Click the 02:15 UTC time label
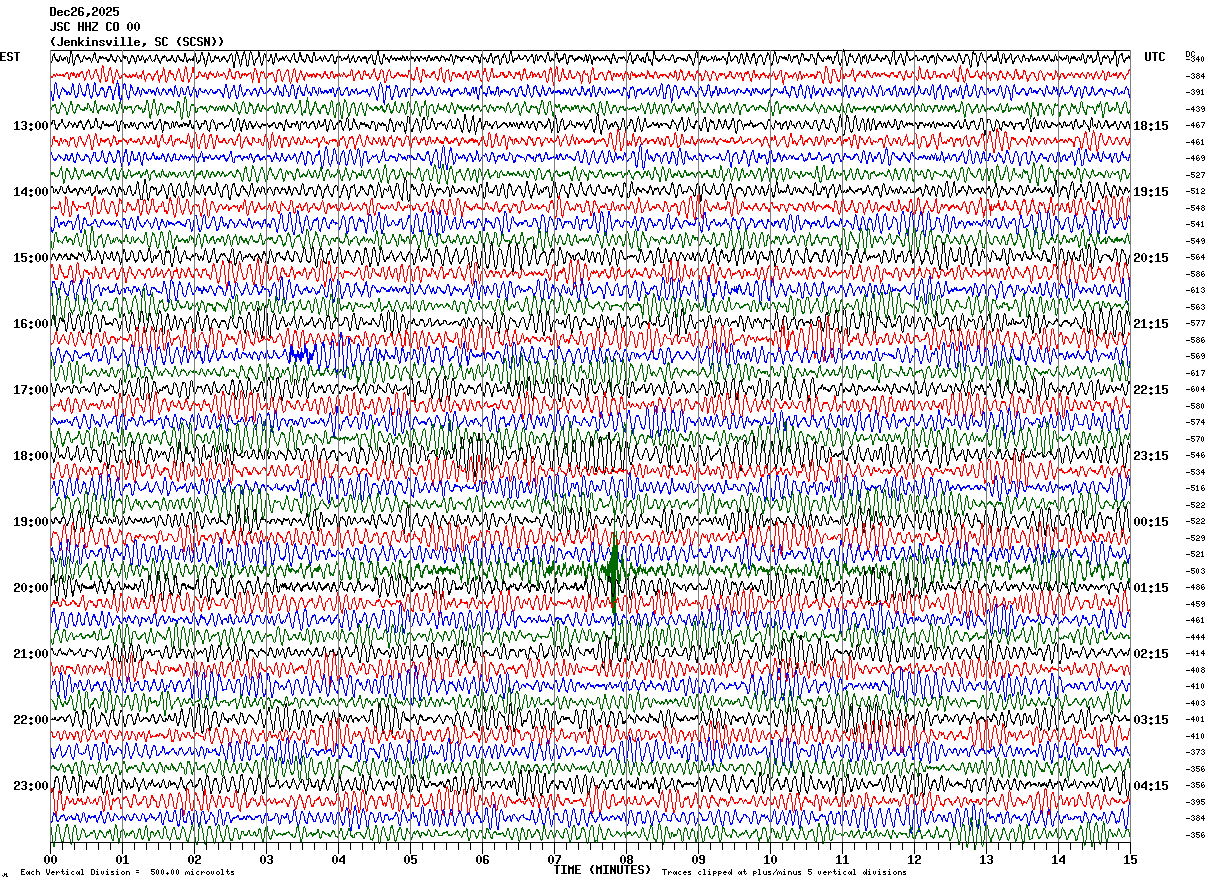 (x=1151, y=654)
